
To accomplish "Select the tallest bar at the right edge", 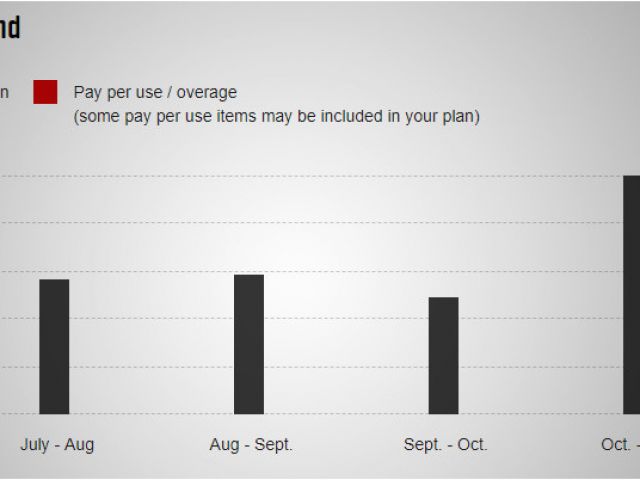I will [x=632, y=295].
